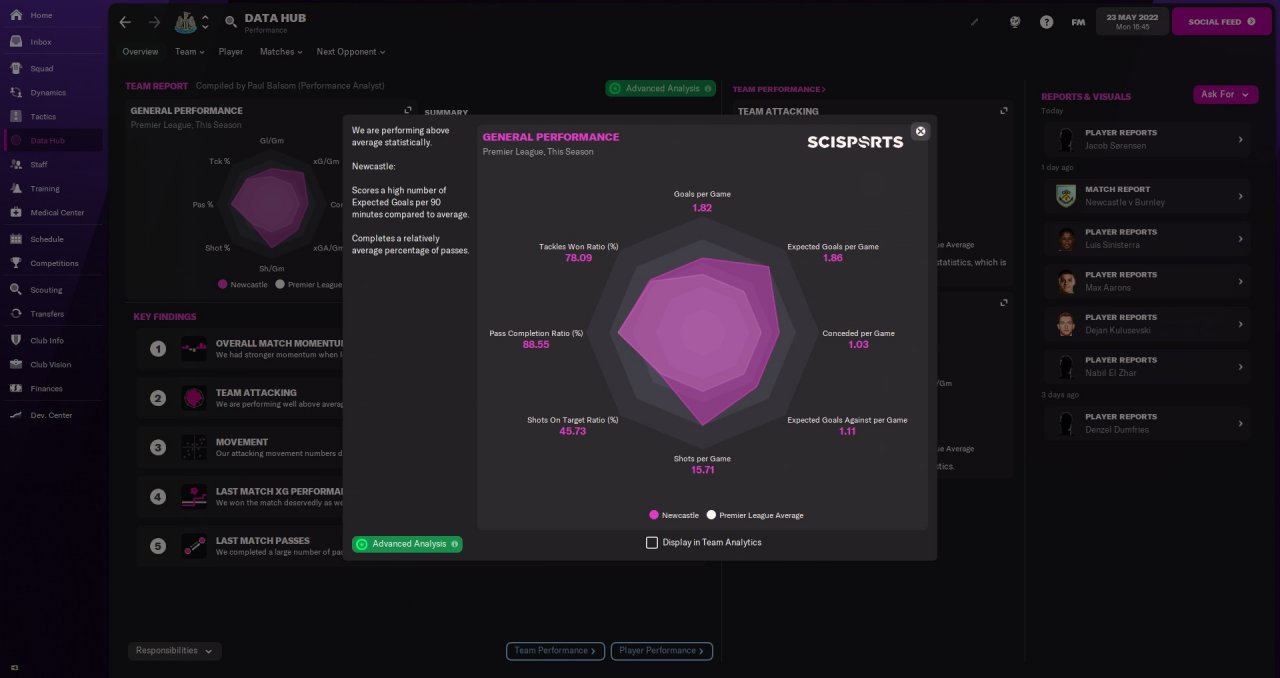The image size is (1280, 678).
Task: Select Data Hub in the sidebar
Action: (x=52, y=141)
